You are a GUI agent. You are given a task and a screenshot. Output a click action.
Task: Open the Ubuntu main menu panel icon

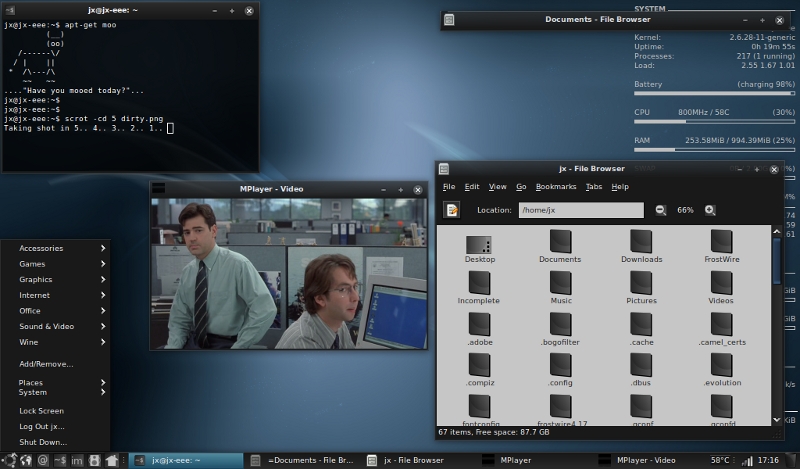click(x=10, y=460)
